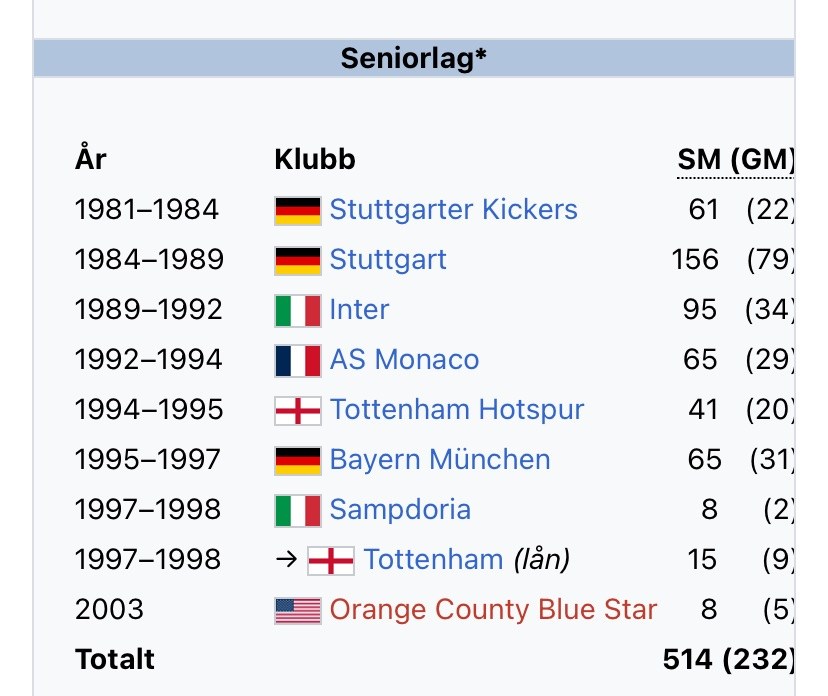Click the US flag beside Orange County
828x696 pixels.
298,610
